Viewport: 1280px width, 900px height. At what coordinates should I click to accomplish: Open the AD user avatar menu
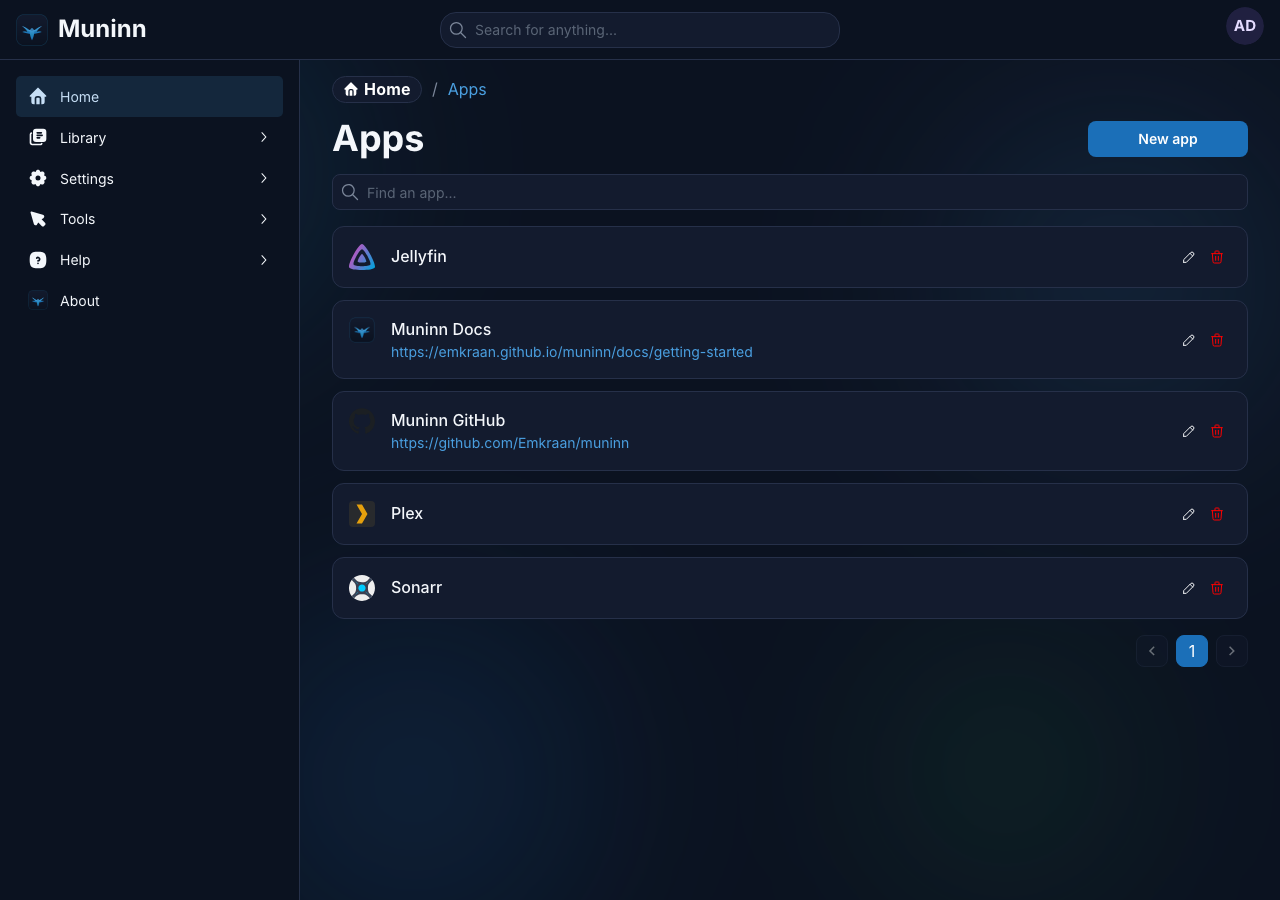click(x=1245, y=26)
